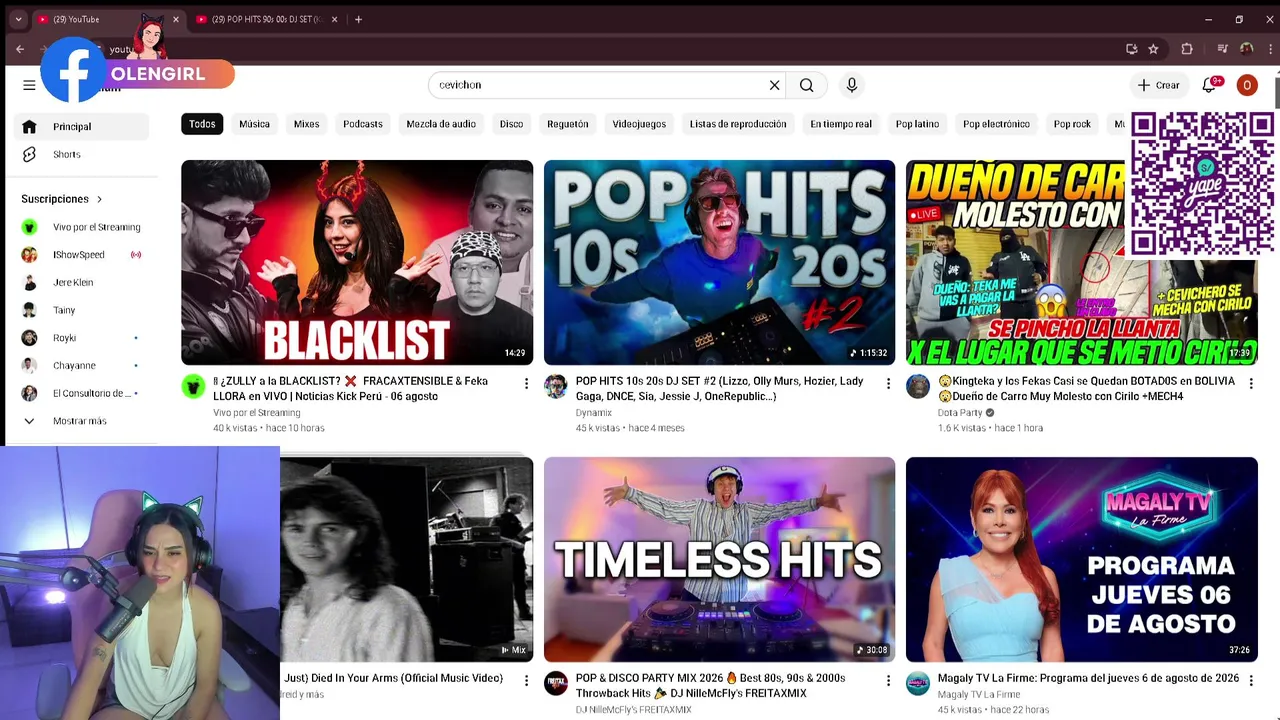Open Jere Klein subscription in sidebar
Viewport: 1280px width, 720px height.
pyautogui.click(x=82, y=283)
